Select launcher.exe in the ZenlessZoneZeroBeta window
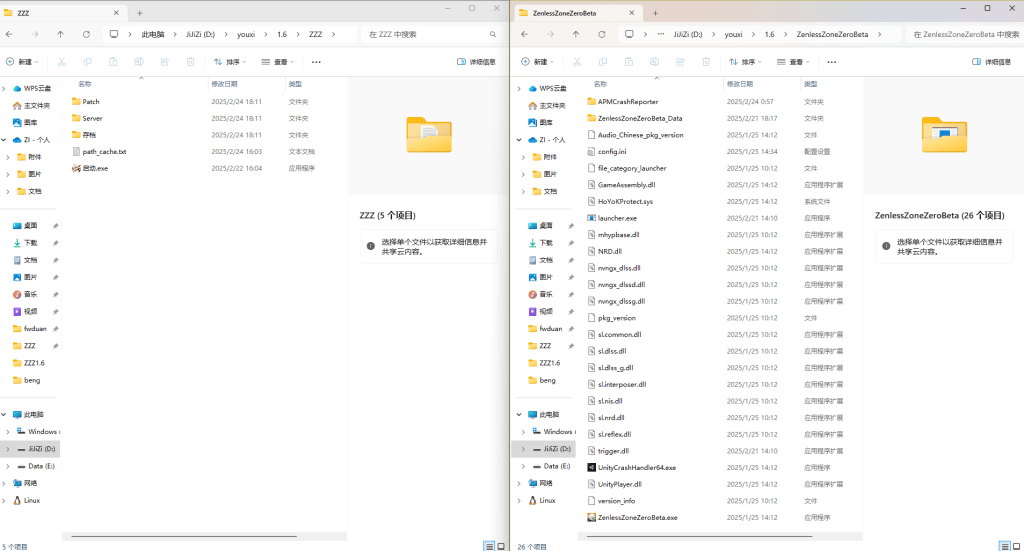Screen dimensions: 1024x551 click(x=616, y=218)
